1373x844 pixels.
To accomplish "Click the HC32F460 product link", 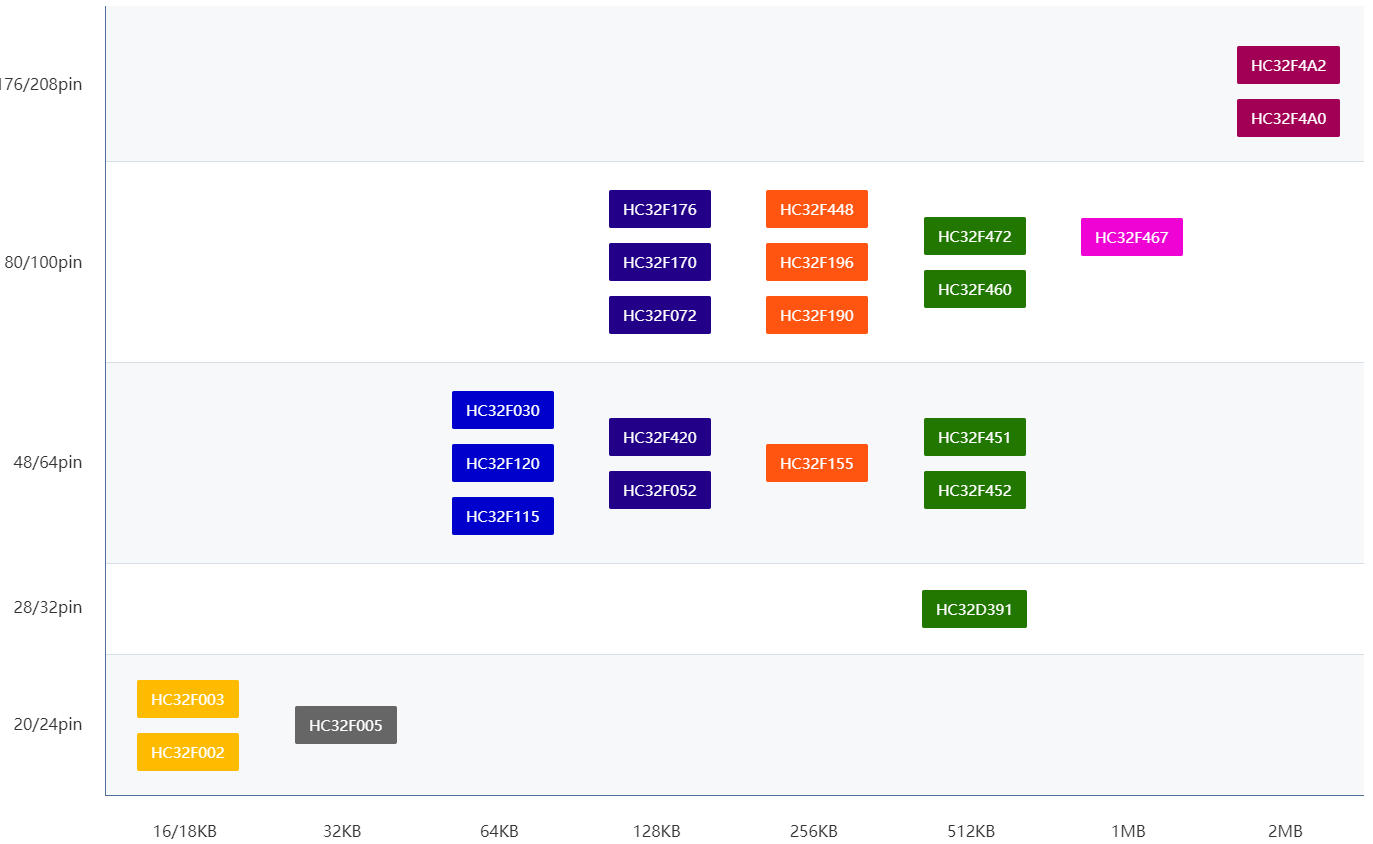I will [x=975, y=289].
